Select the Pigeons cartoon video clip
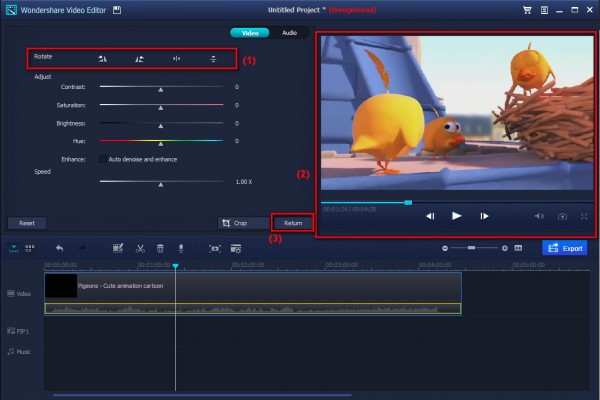Viewport: 600px width, 400px height. [x=253, y=286]
